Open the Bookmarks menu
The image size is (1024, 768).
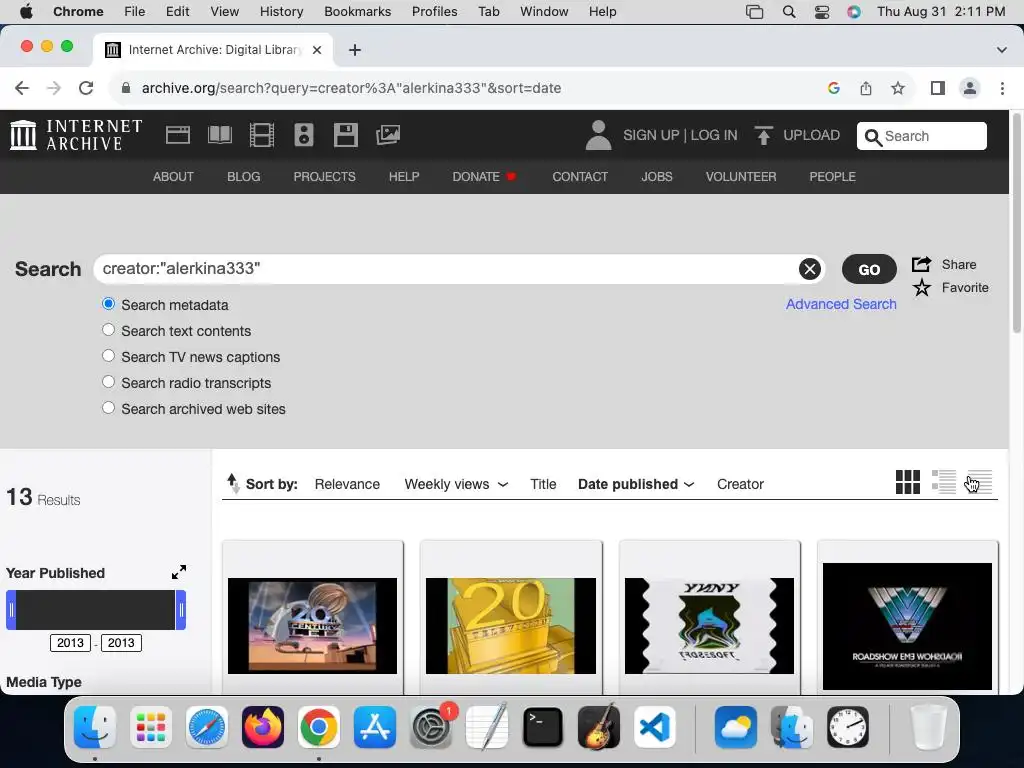[357, 11]
